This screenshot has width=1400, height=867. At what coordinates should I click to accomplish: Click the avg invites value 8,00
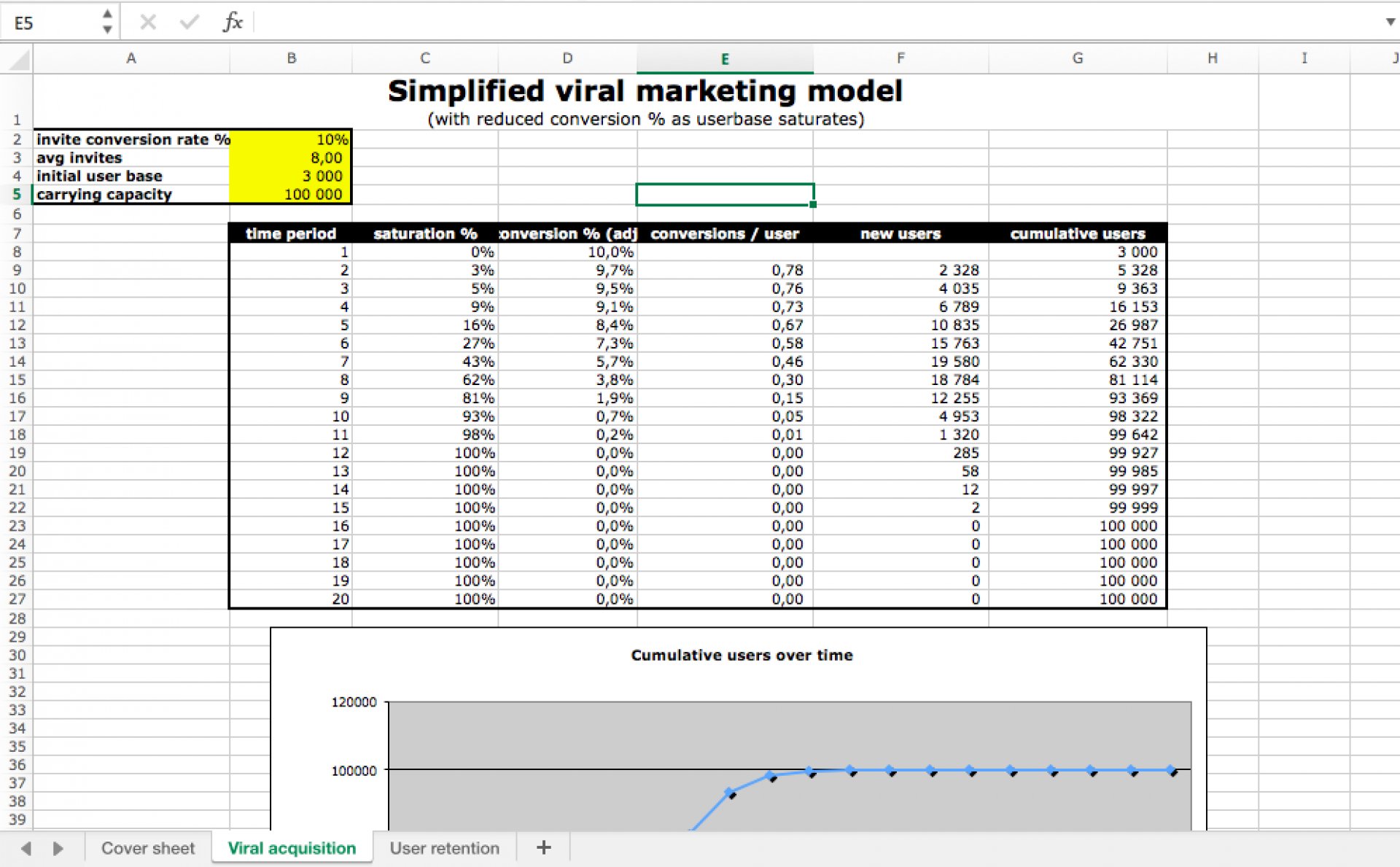[x=291, y=158]
